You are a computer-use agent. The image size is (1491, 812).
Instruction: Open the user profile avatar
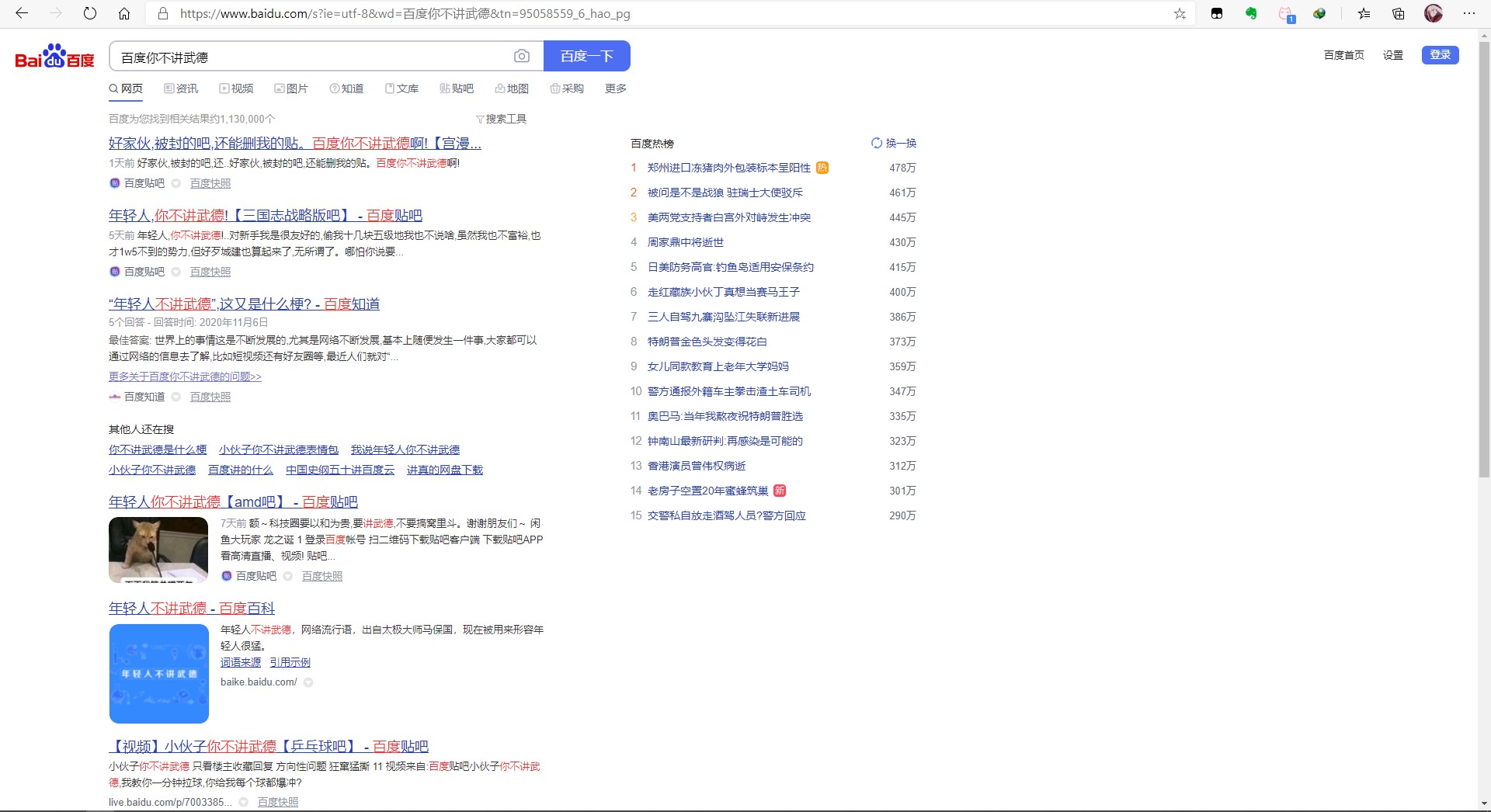coord(1434,13)
